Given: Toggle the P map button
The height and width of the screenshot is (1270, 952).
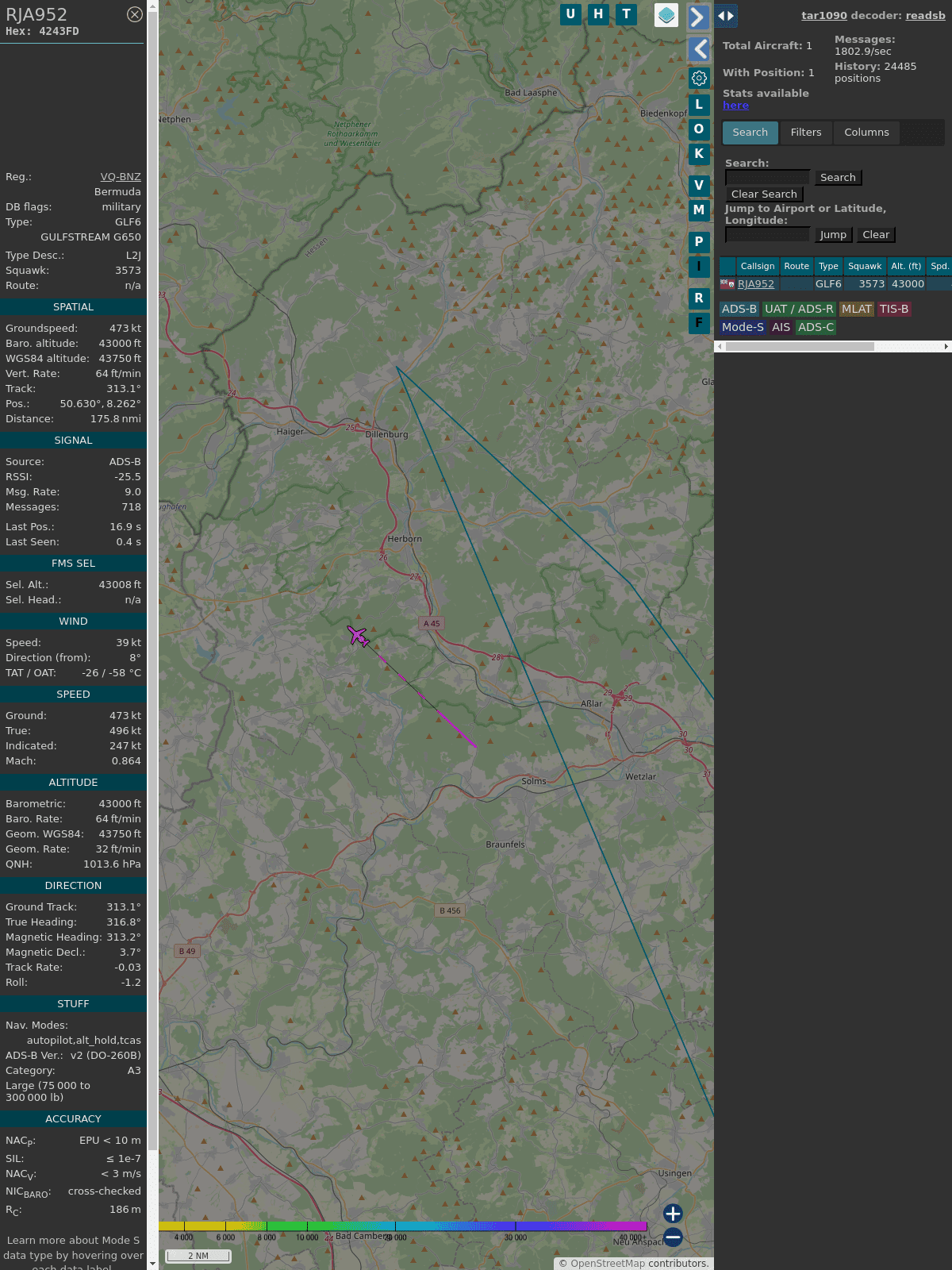Looking at the screenshot, I should click(x=699, y=242).
